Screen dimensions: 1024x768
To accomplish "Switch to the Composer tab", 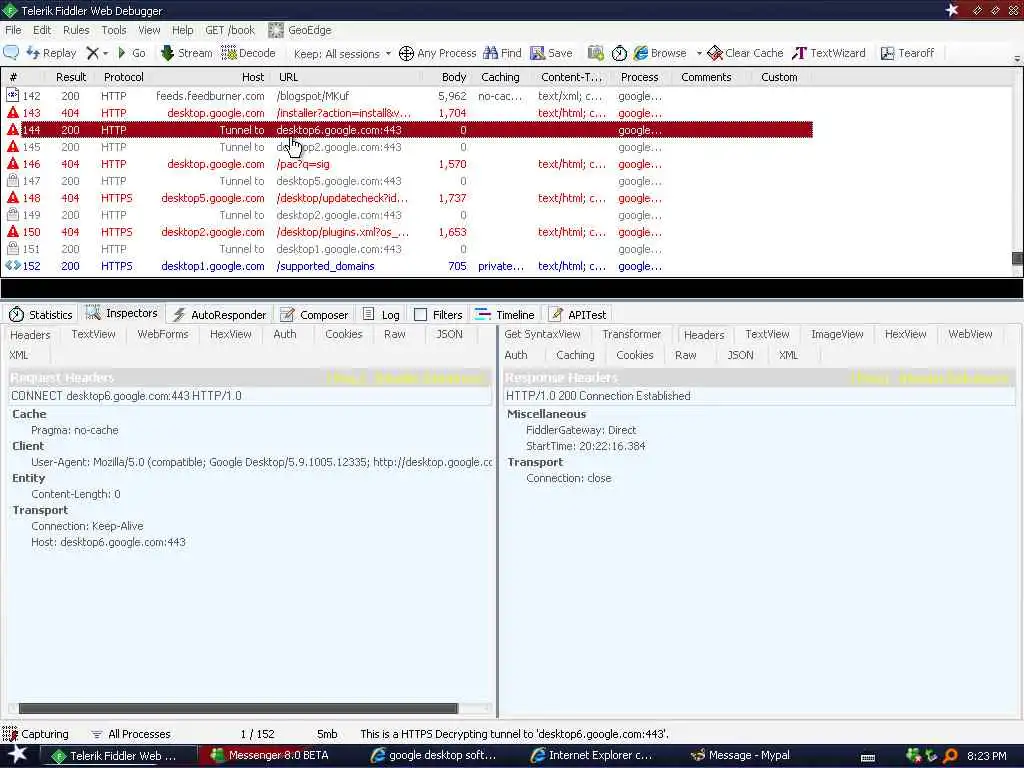I will coord(314,315).
